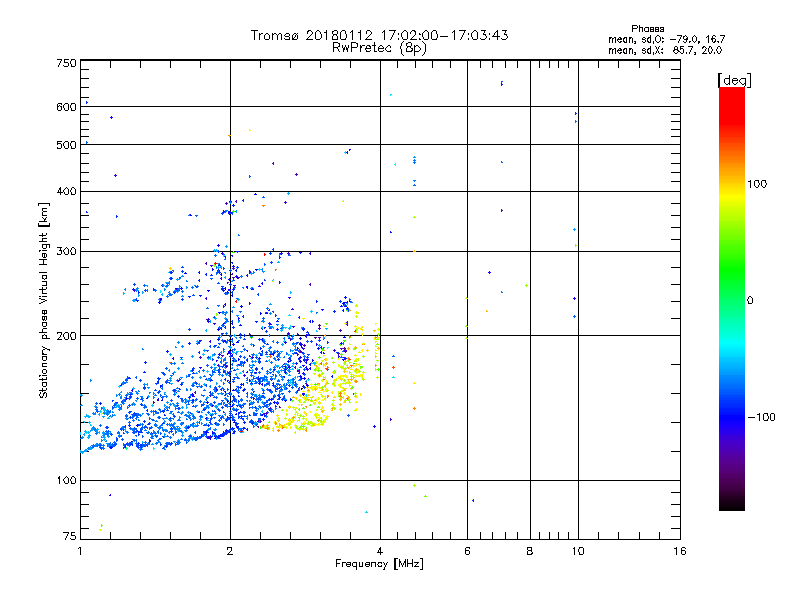The height and width of the screenshot is (600, 800).
Task: Click the plot title "Tromsø 20180112 17:02:00-17:03:43"
Action: pyautogui.click(x=379, y=35)
